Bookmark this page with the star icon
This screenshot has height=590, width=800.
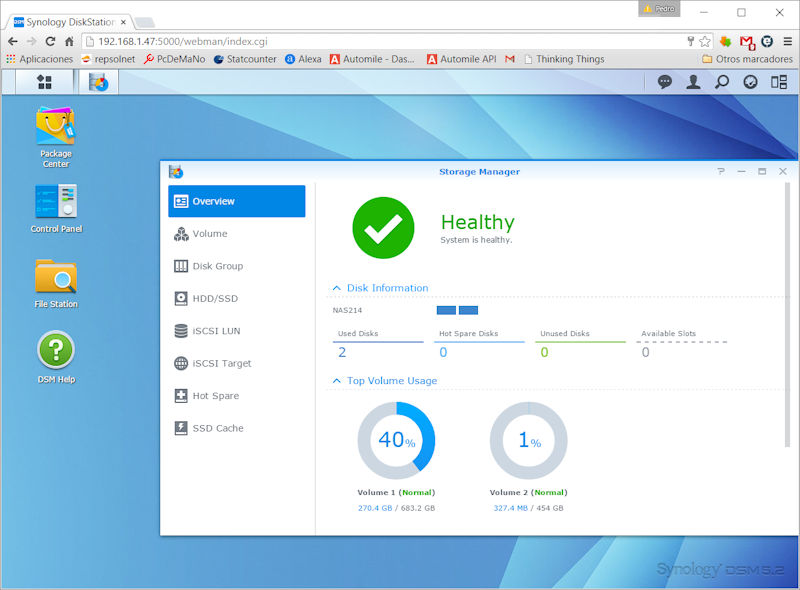pos(705,41)
